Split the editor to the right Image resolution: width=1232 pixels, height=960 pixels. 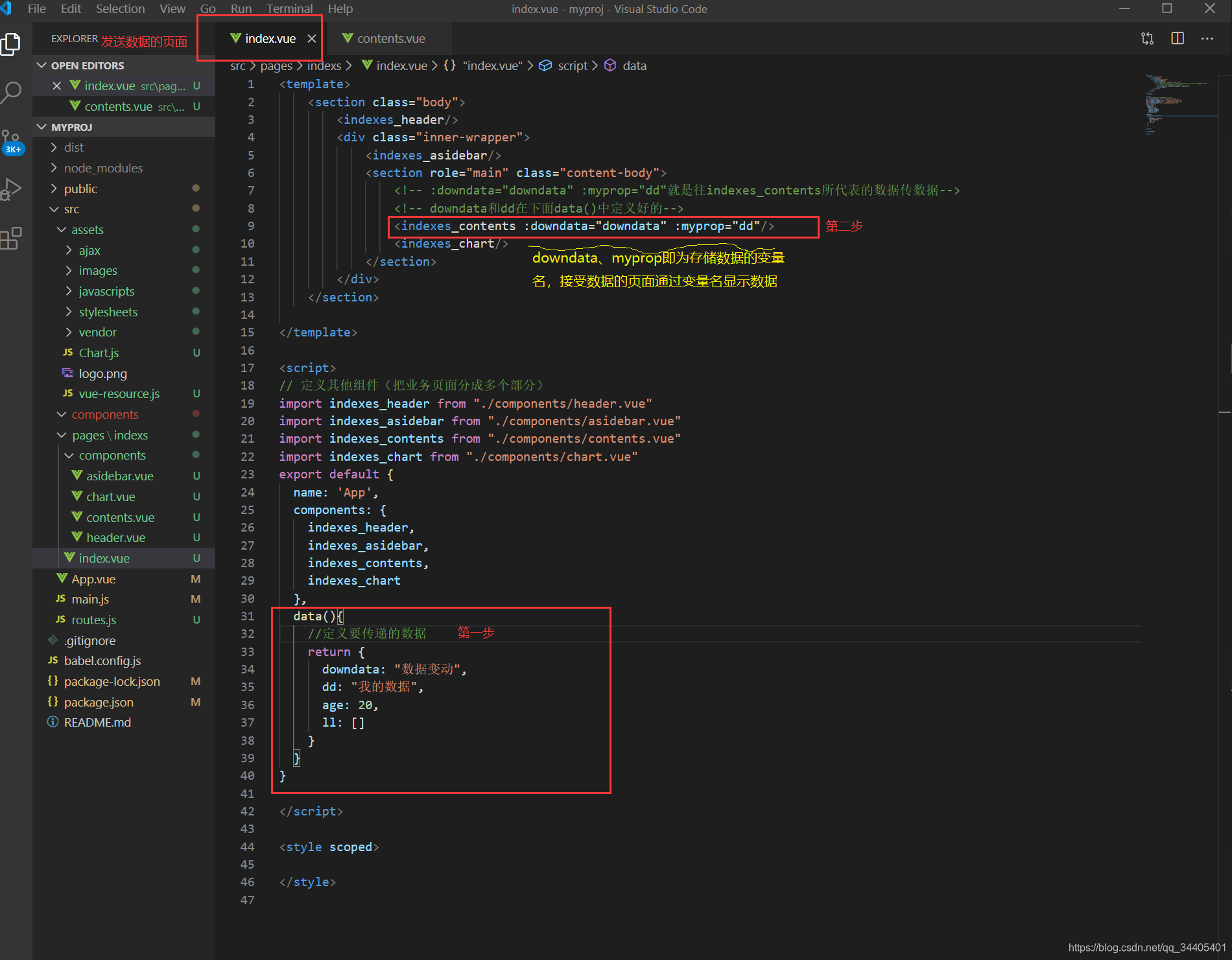1178,38
